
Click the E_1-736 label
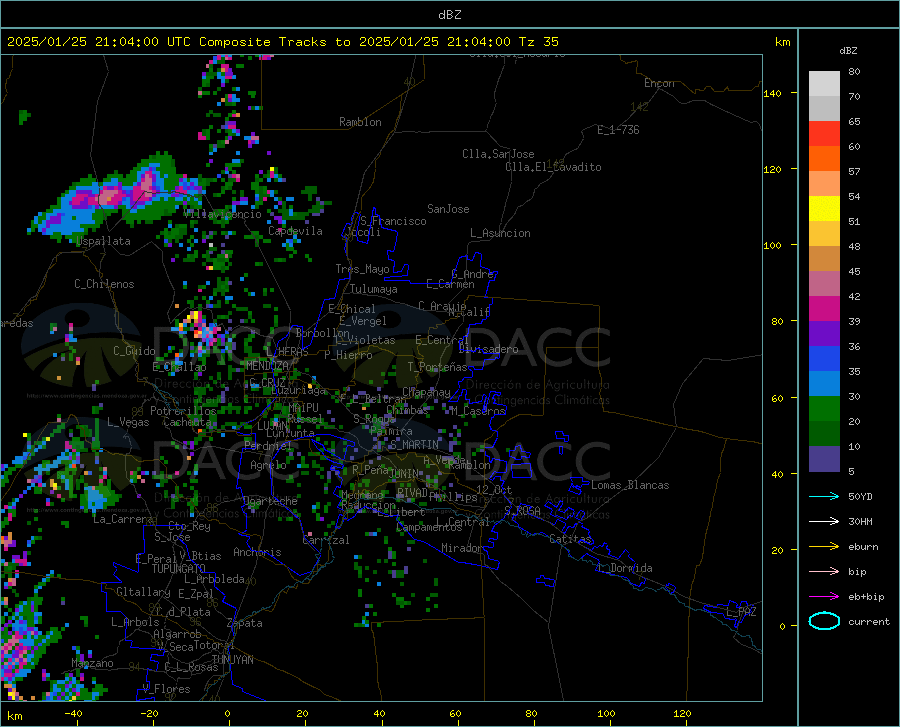[618, 130]
